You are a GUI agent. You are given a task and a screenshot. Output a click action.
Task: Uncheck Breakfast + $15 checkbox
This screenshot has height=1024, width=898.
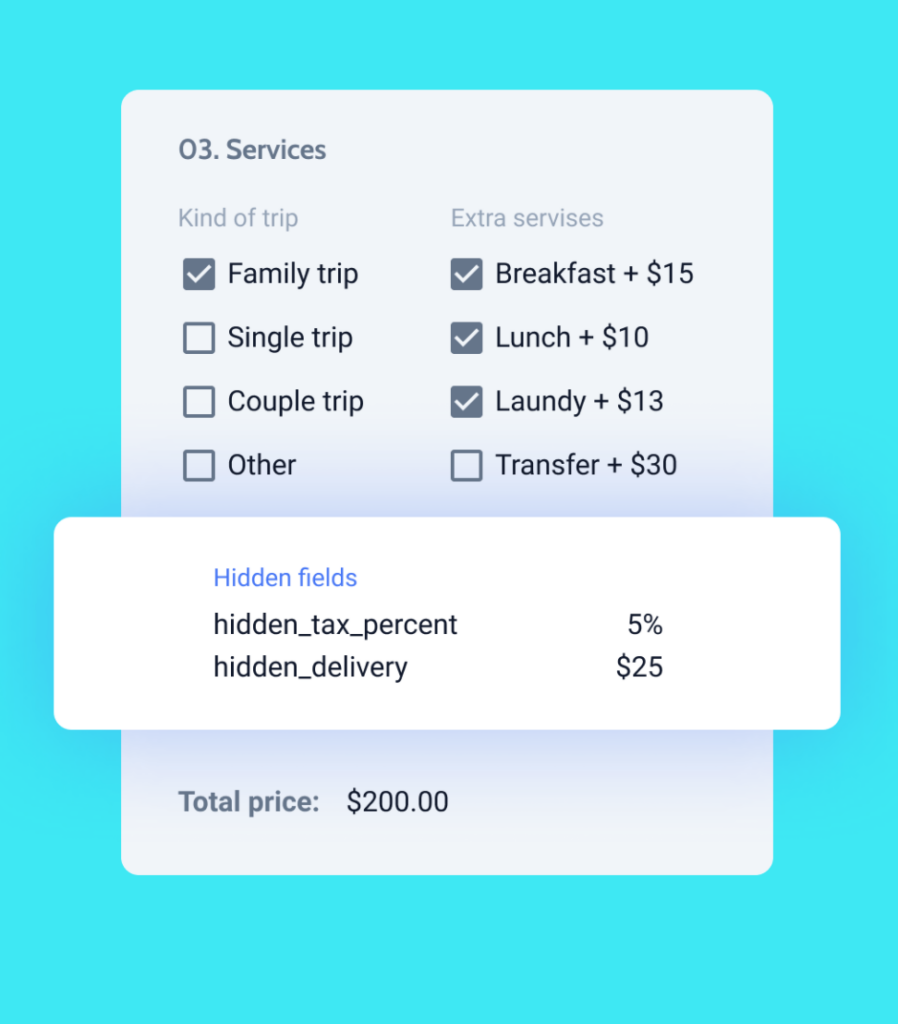pyautogui.click(x=466, y=274)
